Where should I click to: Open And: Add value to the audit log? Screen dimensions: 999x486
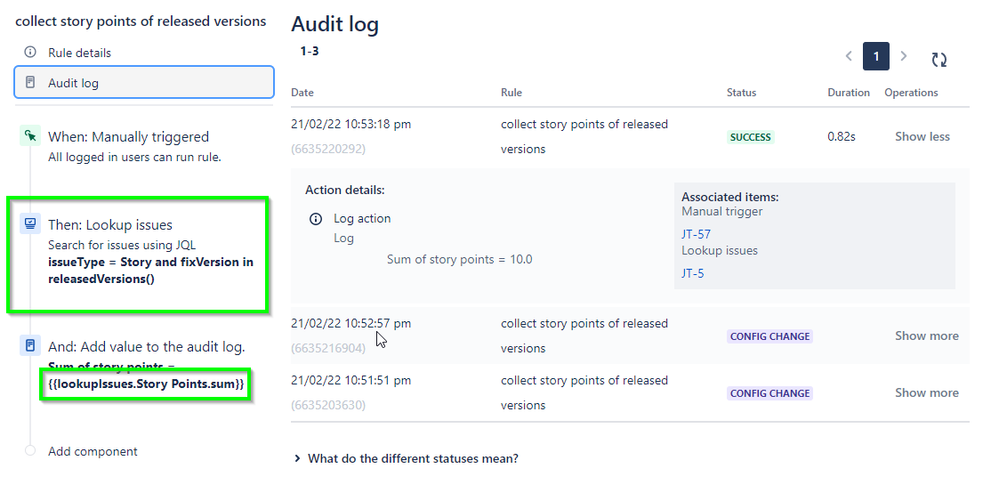pos(147,347)
